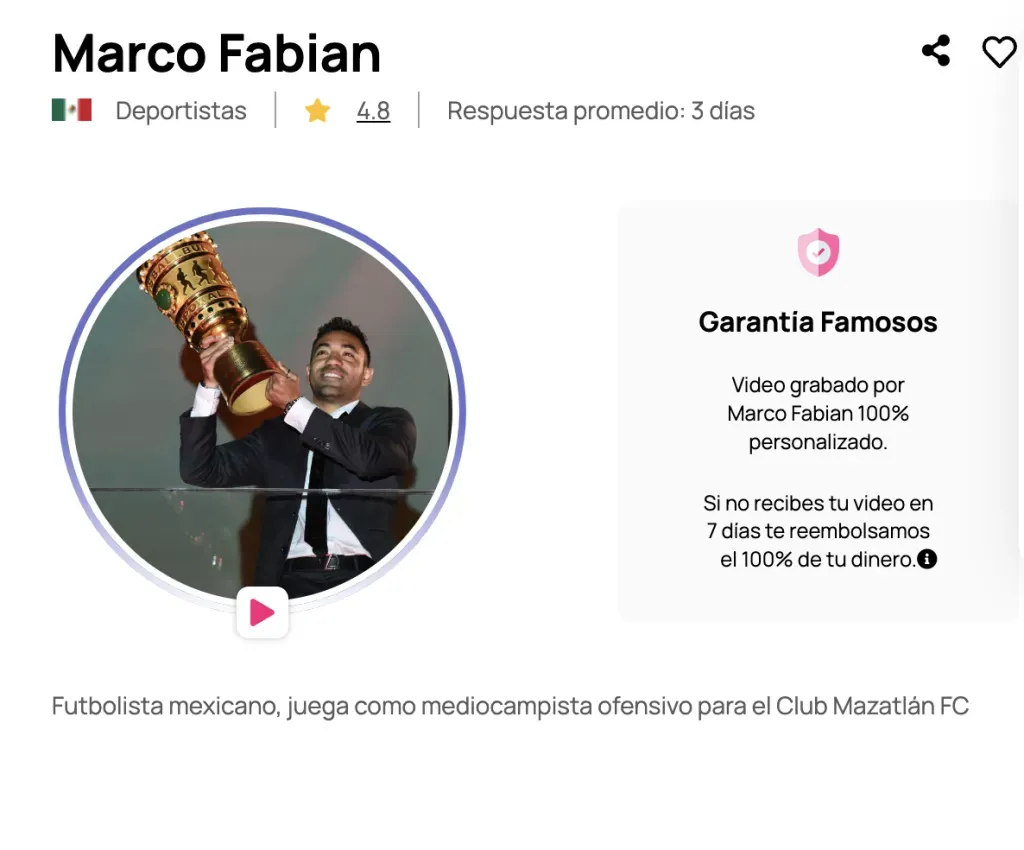The image size is (1024, 850).
Task: Click the Mexico flag icon
Action: click(72, 110)
